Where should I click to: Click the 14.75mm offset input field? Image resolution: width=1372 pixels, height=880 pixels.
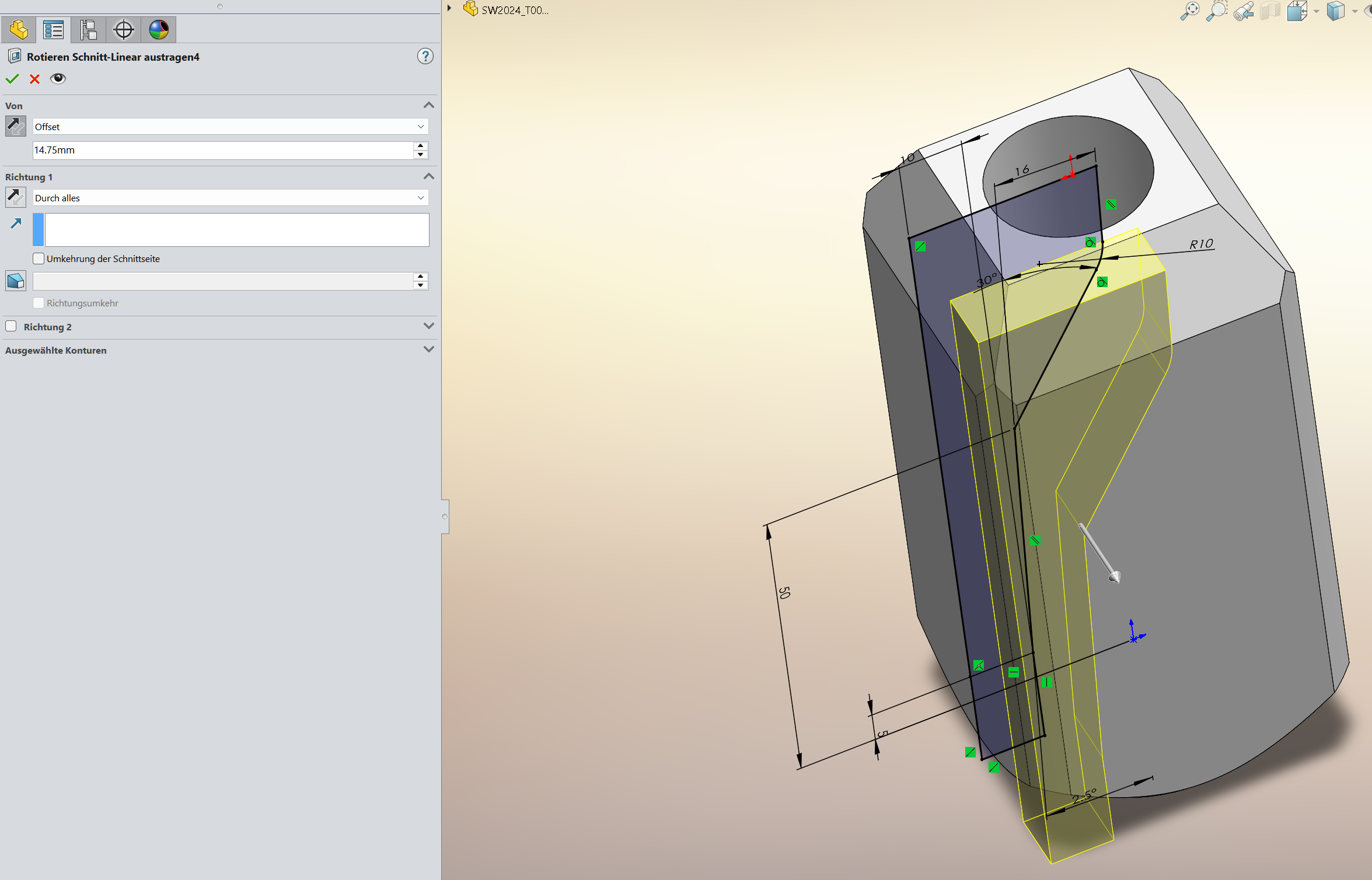(222, 150)
